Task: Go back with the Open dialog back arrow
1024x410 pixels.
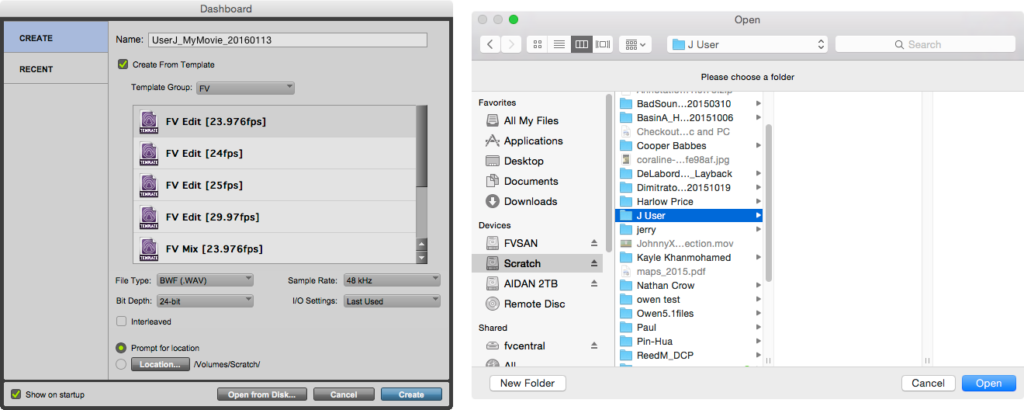Action: click(490, 44)
